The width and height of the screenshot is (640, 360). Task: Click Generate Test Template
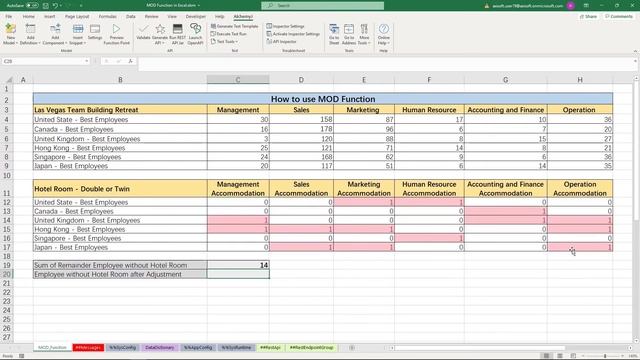235,26
